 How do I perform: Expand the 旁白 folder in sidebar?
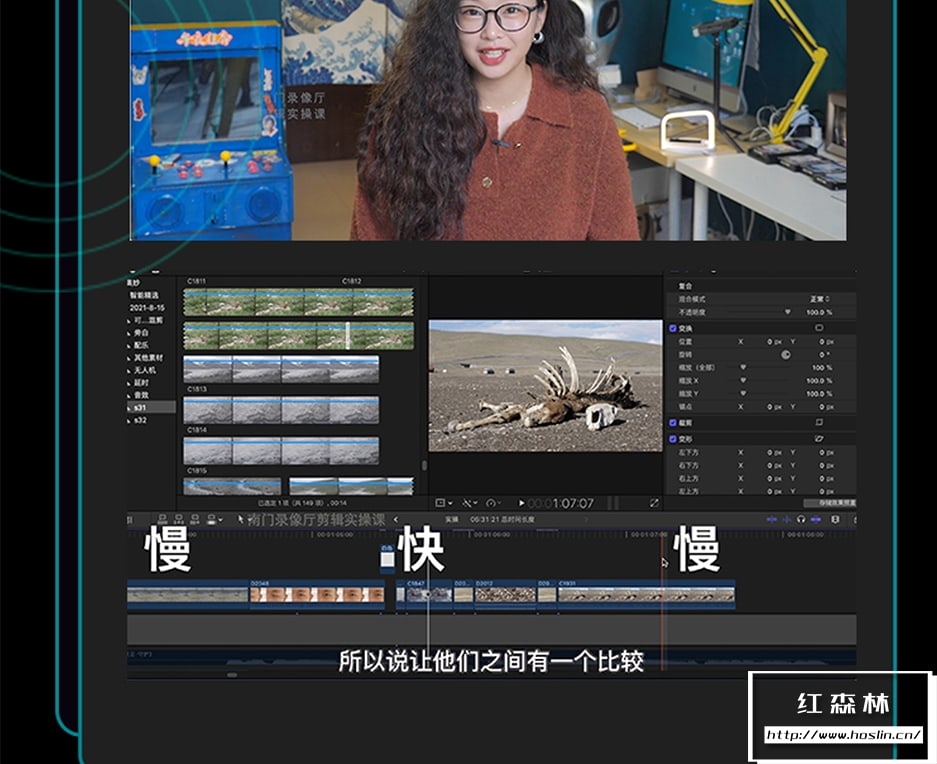(x=128, y=332)
